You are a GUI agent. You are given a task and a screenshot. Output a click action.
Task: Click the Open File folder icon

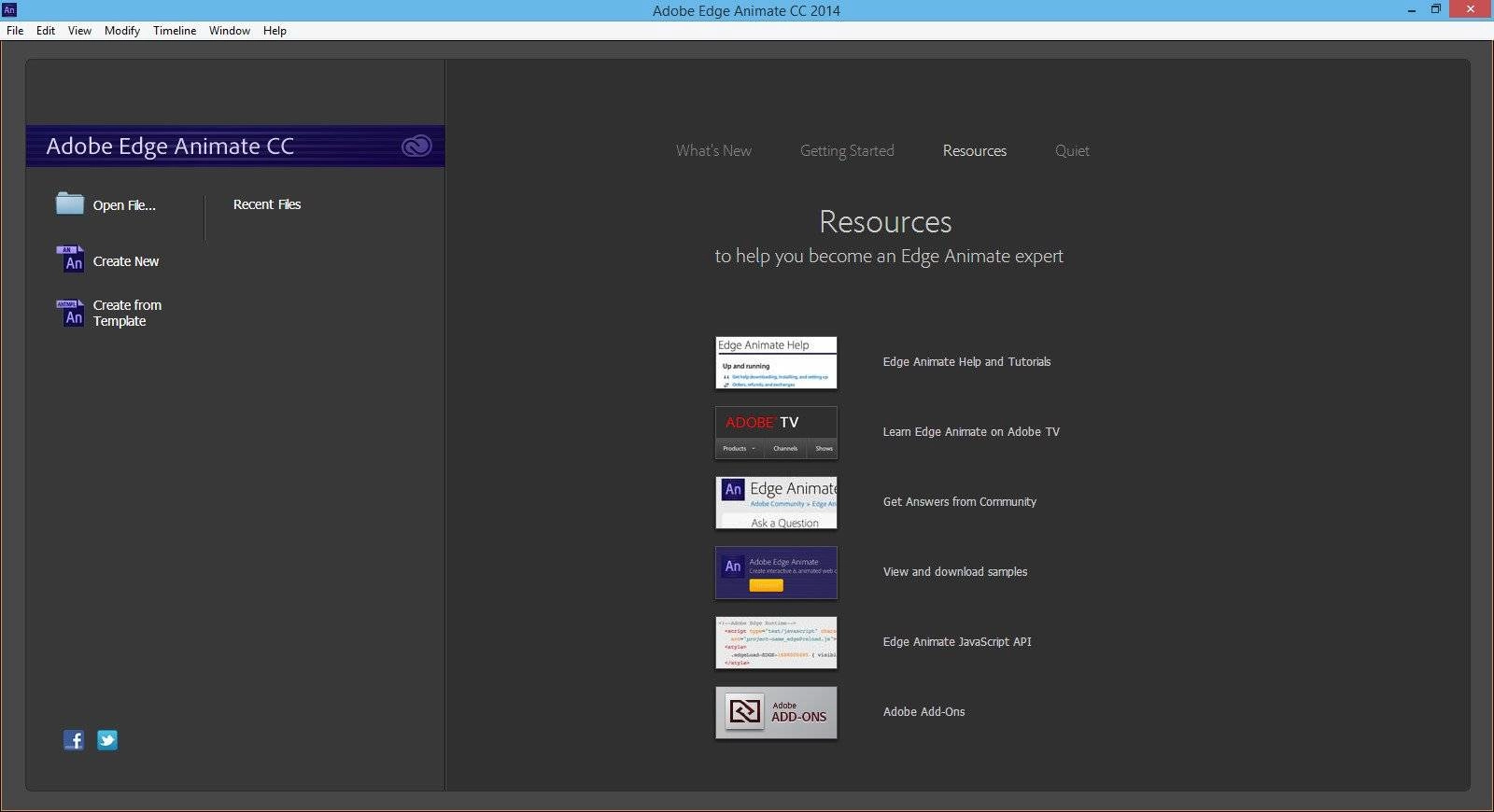pos(70,203)
